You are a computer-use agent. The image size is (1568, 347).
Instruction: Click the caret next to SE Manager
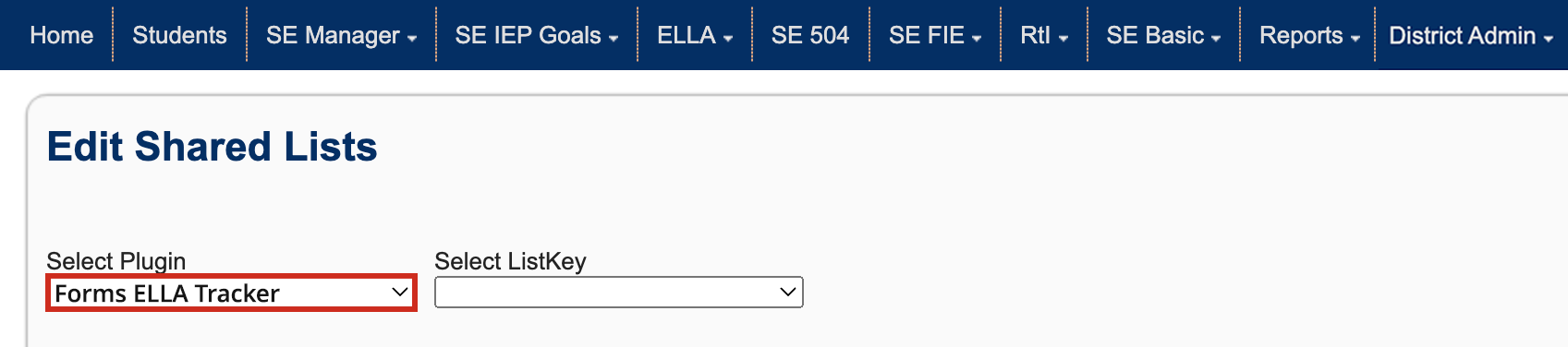tap(412, 39)
